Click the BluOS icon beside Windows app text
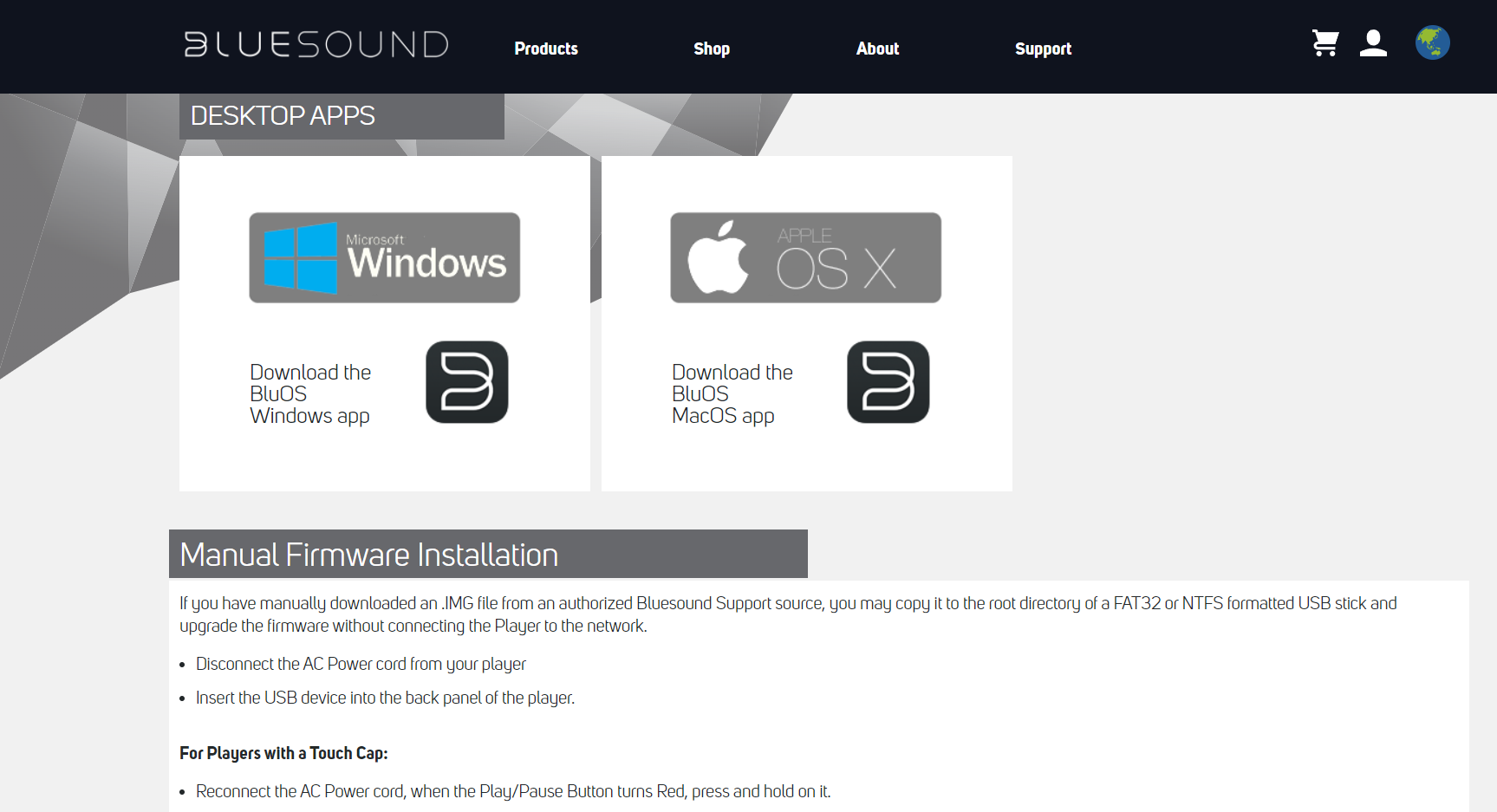The height and width of the screenshot is (812, 1497). tap(466, 382)
